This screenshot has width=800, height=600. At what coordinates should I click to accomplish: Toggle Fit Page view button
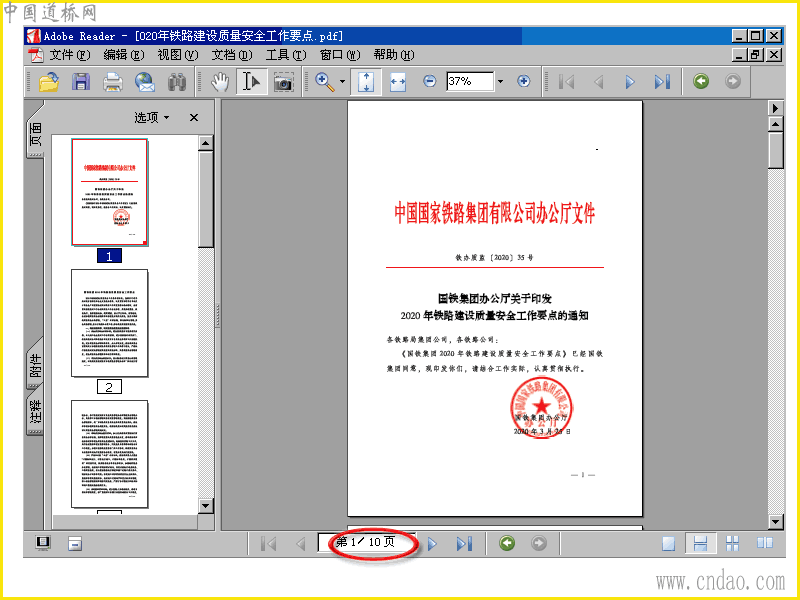[x=366, y=82]
